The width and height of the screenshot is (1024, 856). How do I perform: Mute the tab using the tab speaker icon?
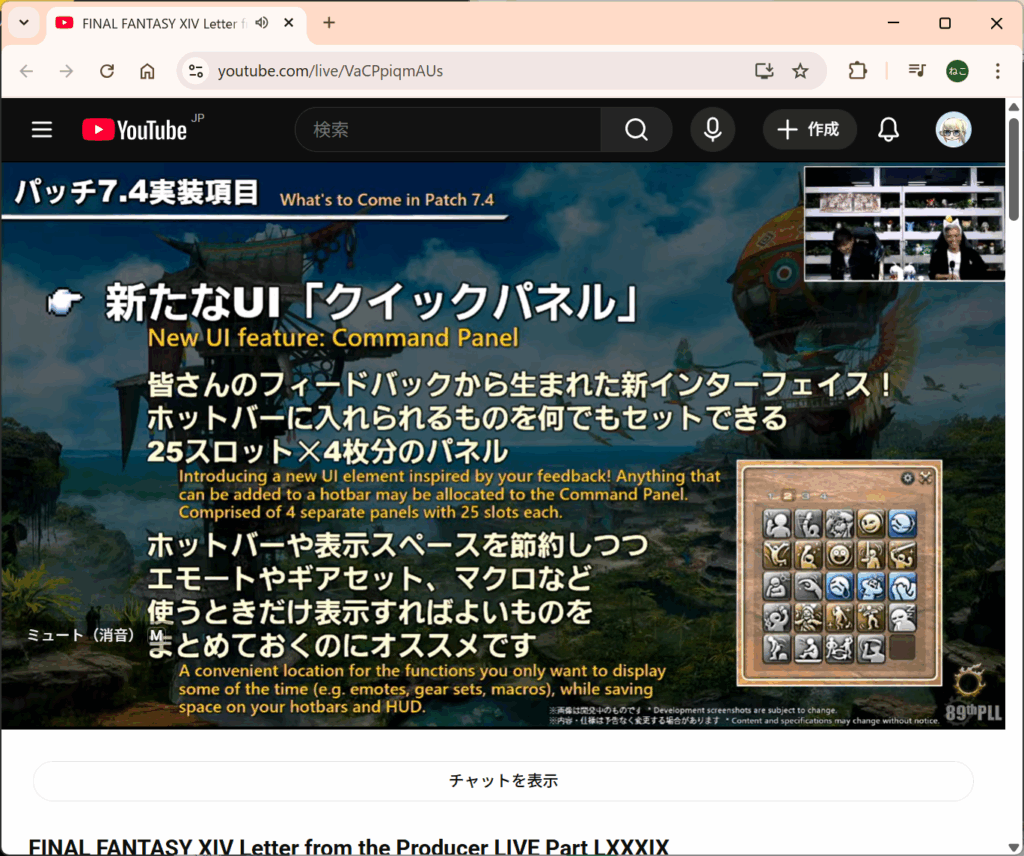[263, 23]
